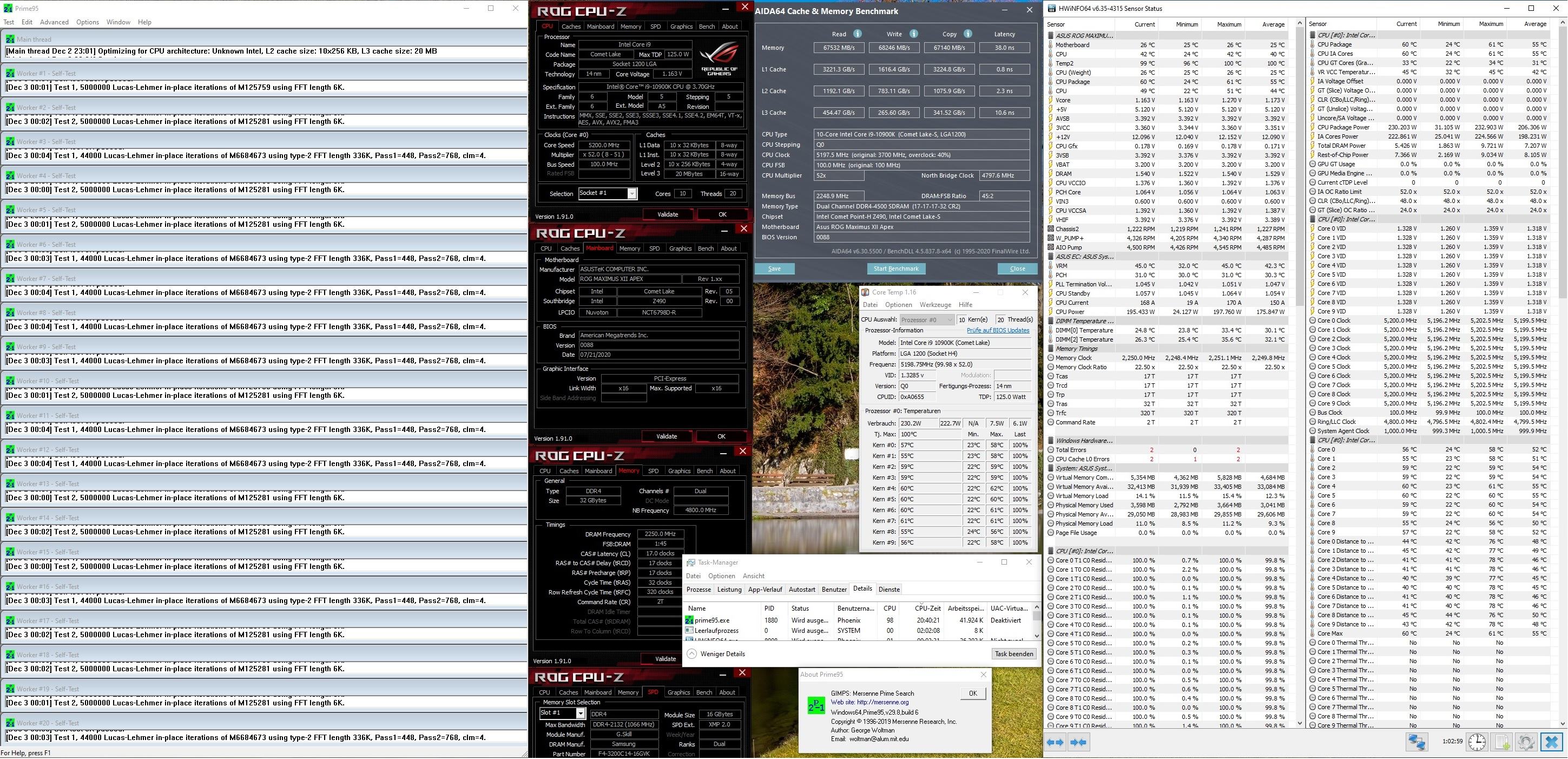Click the info icon next to Read
Viewport: 1568px width, 759px height.
pyautogui.click(x=857, y=34)
